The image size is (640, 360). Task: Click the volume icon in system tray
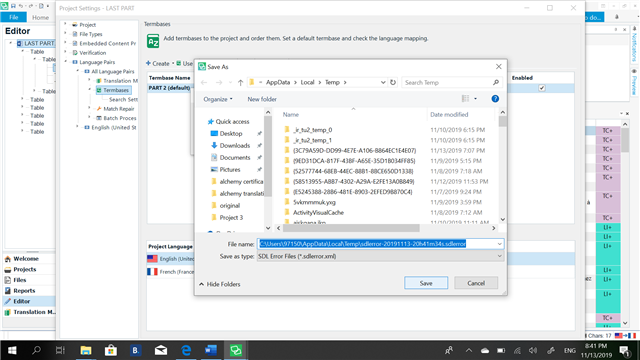533,351
